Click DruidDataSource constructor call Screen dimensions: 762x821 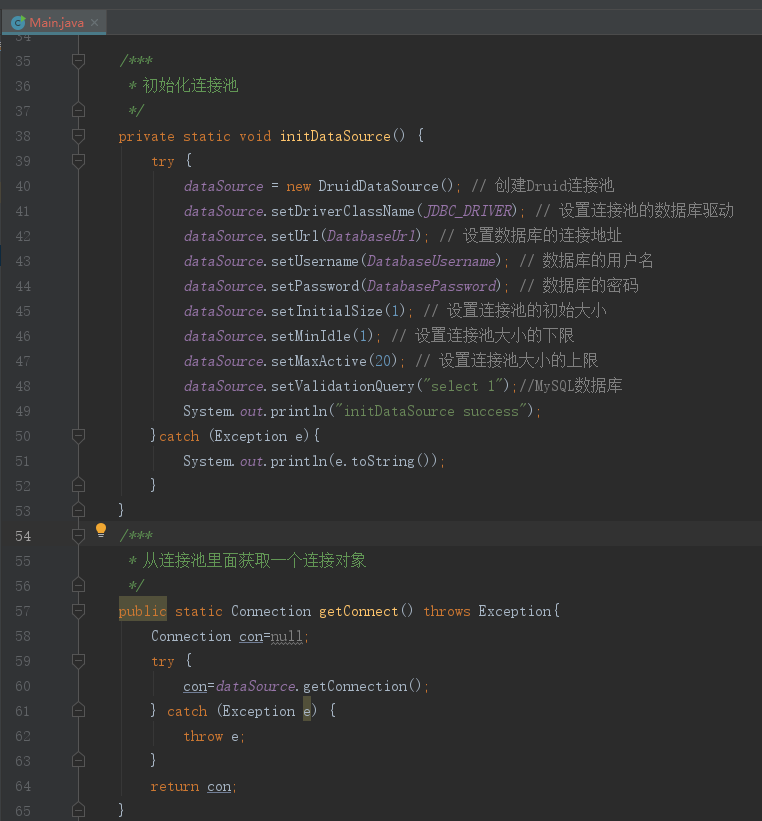pyautogui.click(x=385, y=186)
